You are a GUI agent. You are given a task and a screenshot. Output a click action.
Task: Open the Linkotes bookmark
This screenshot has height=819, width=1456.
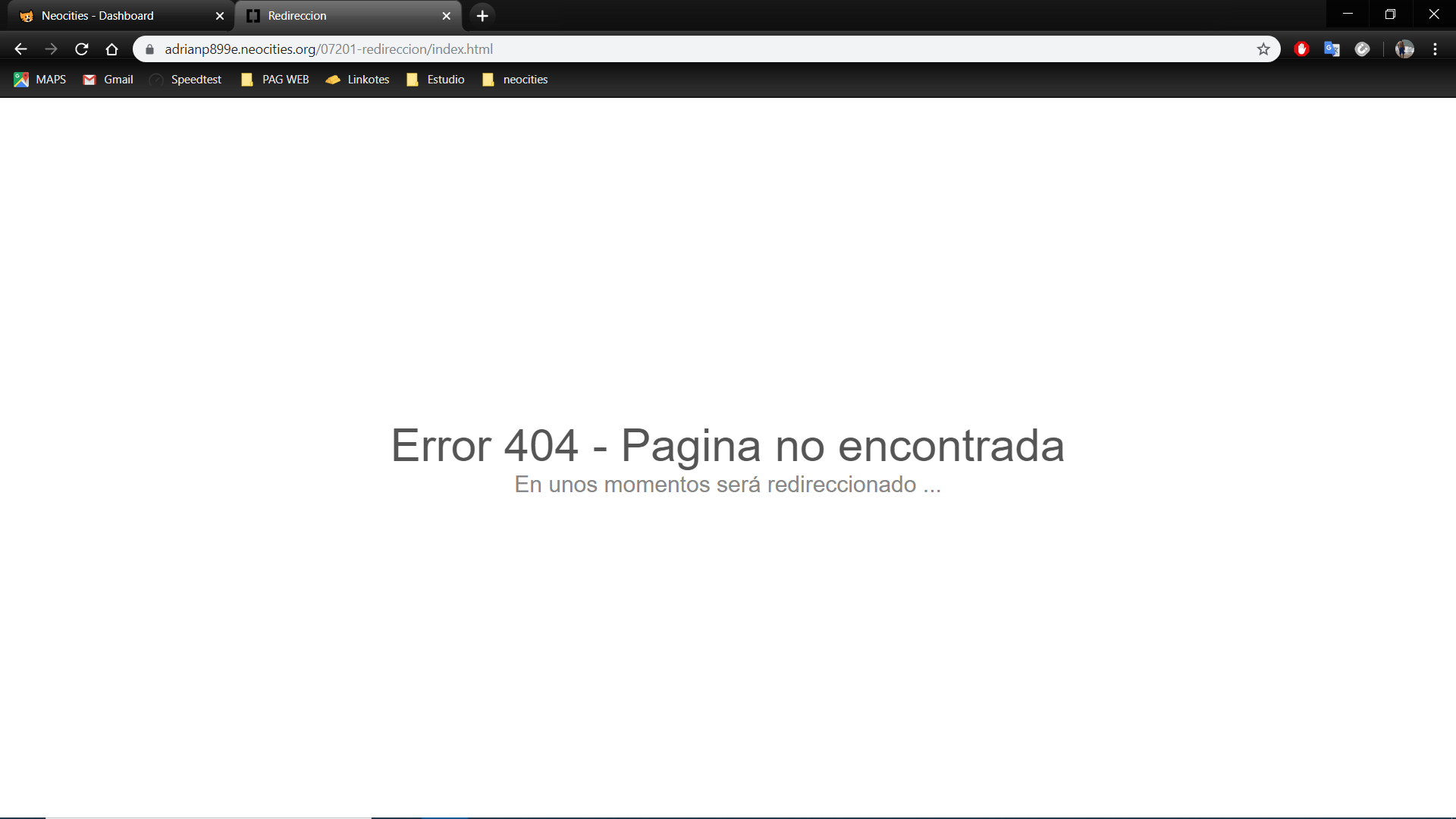(357, 80)
